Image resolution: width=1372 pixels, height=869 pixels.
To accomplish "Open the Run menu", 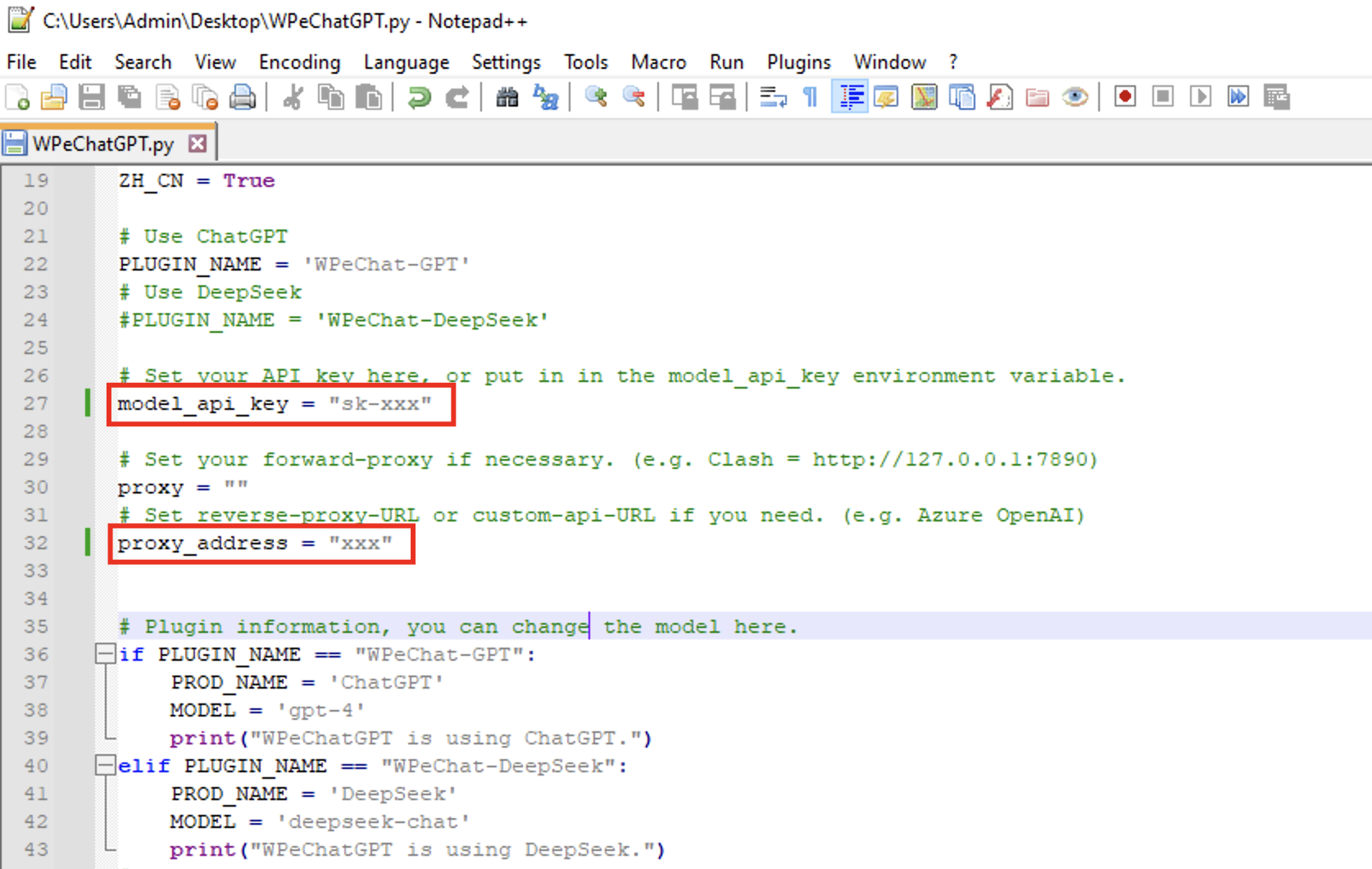I will pos(726,62).
